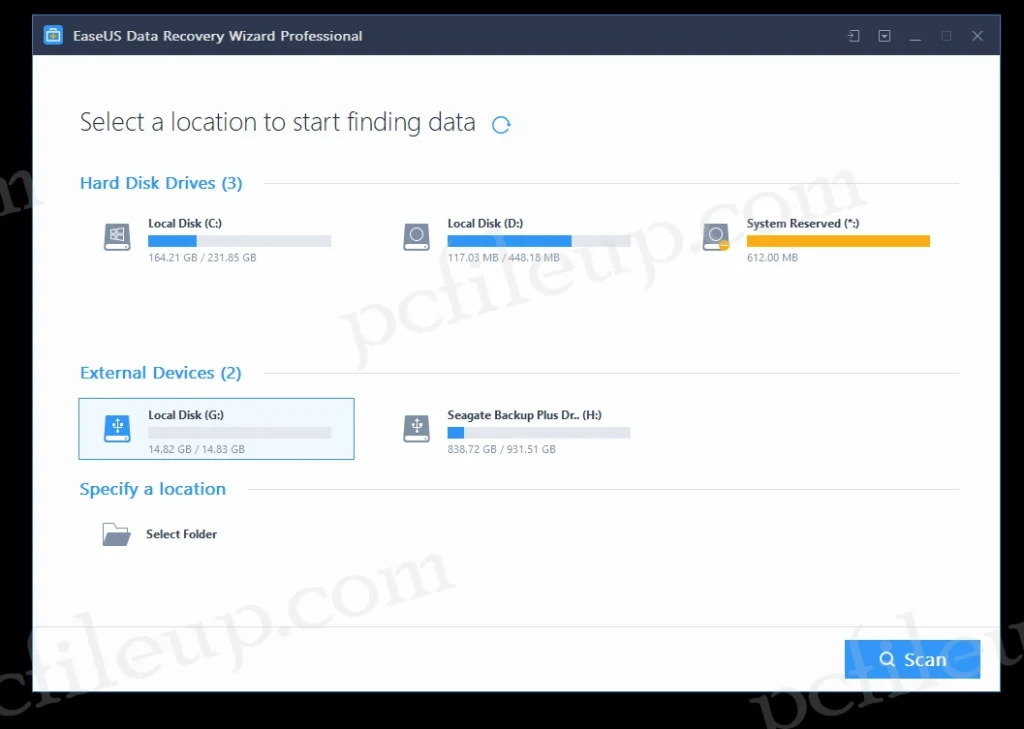Click the folder icon next to Select Folder
Viewport: 1024px width, 729px height.
pyautogui.click(x=116, y=533)
